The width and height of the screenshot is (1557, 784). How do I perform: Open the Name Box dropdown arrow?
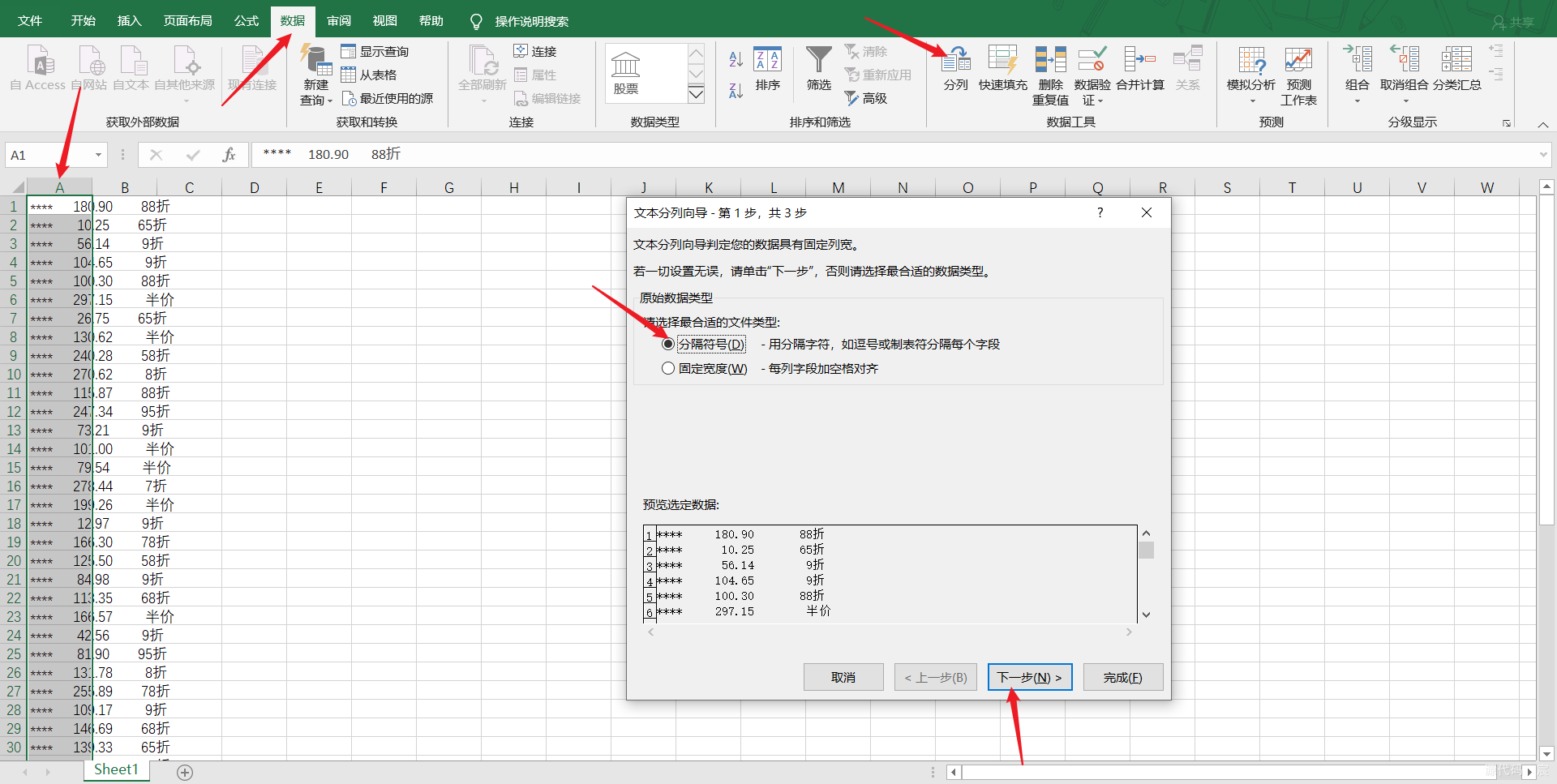pos(98,155)
